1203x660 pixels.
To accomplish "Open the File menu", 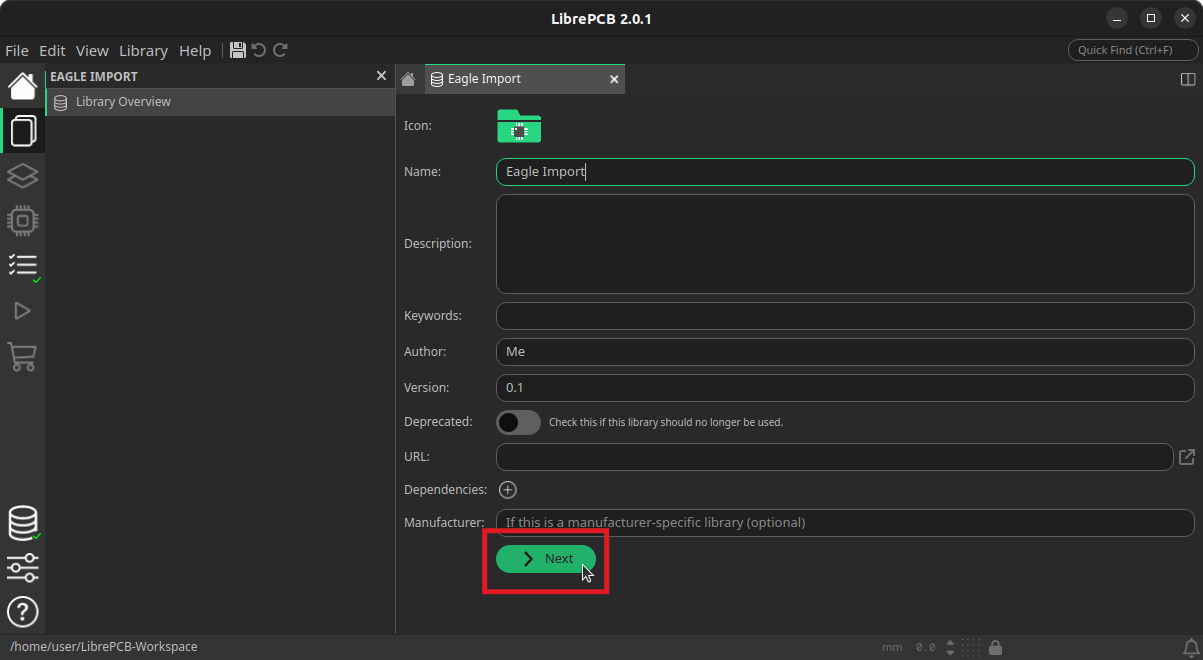I will [x=17, y=50].
